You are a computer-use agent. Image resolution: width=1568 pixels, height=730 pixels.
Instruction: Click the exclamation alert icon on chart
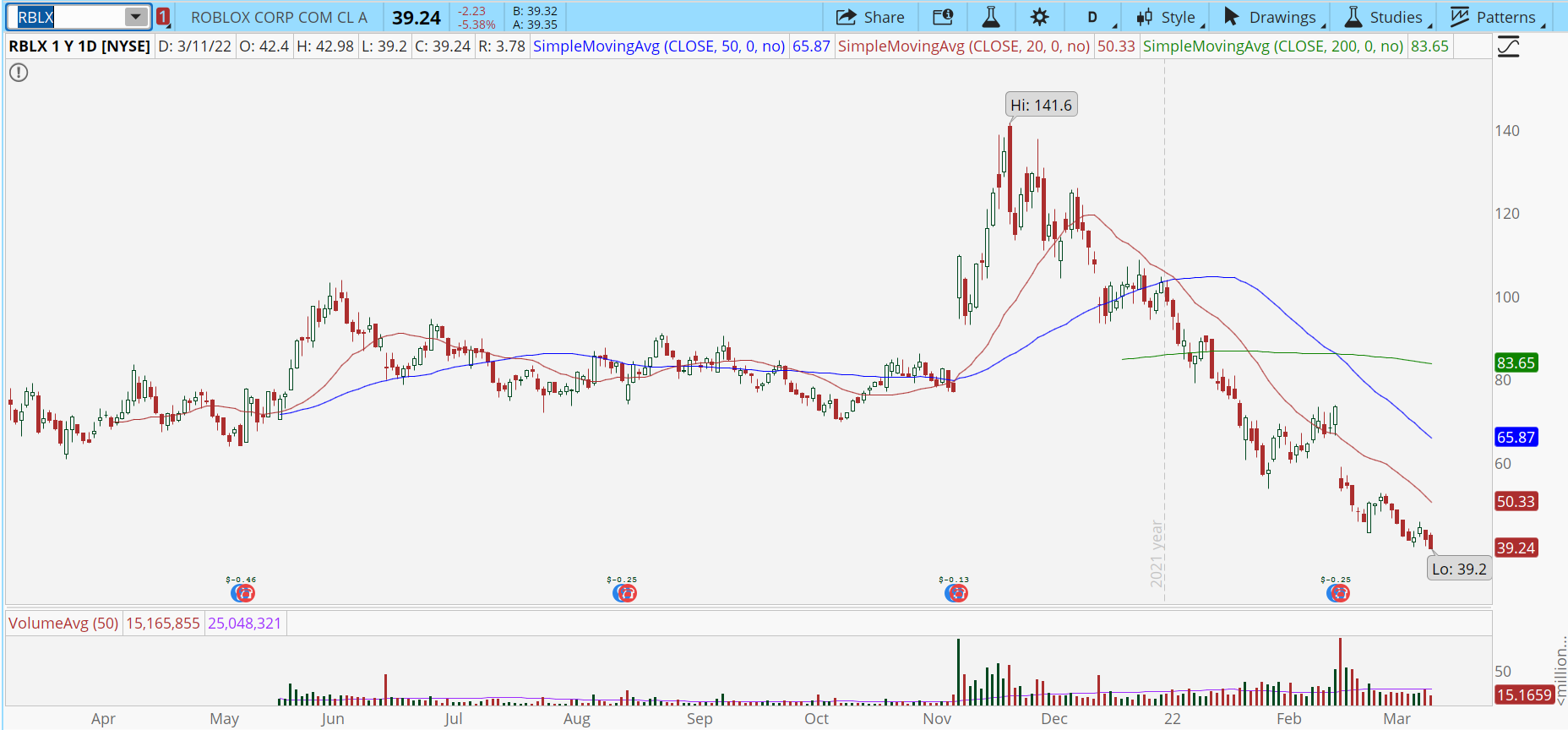pyautogui.click(x=19, y=73)
